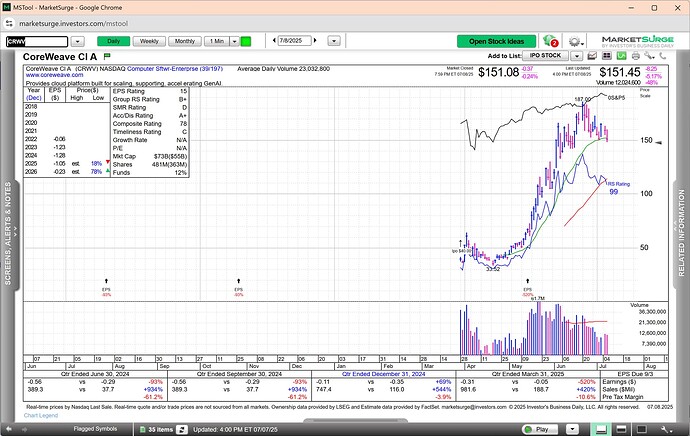
Task: Open the www.coreweave.com link
Action: (55, 75)
